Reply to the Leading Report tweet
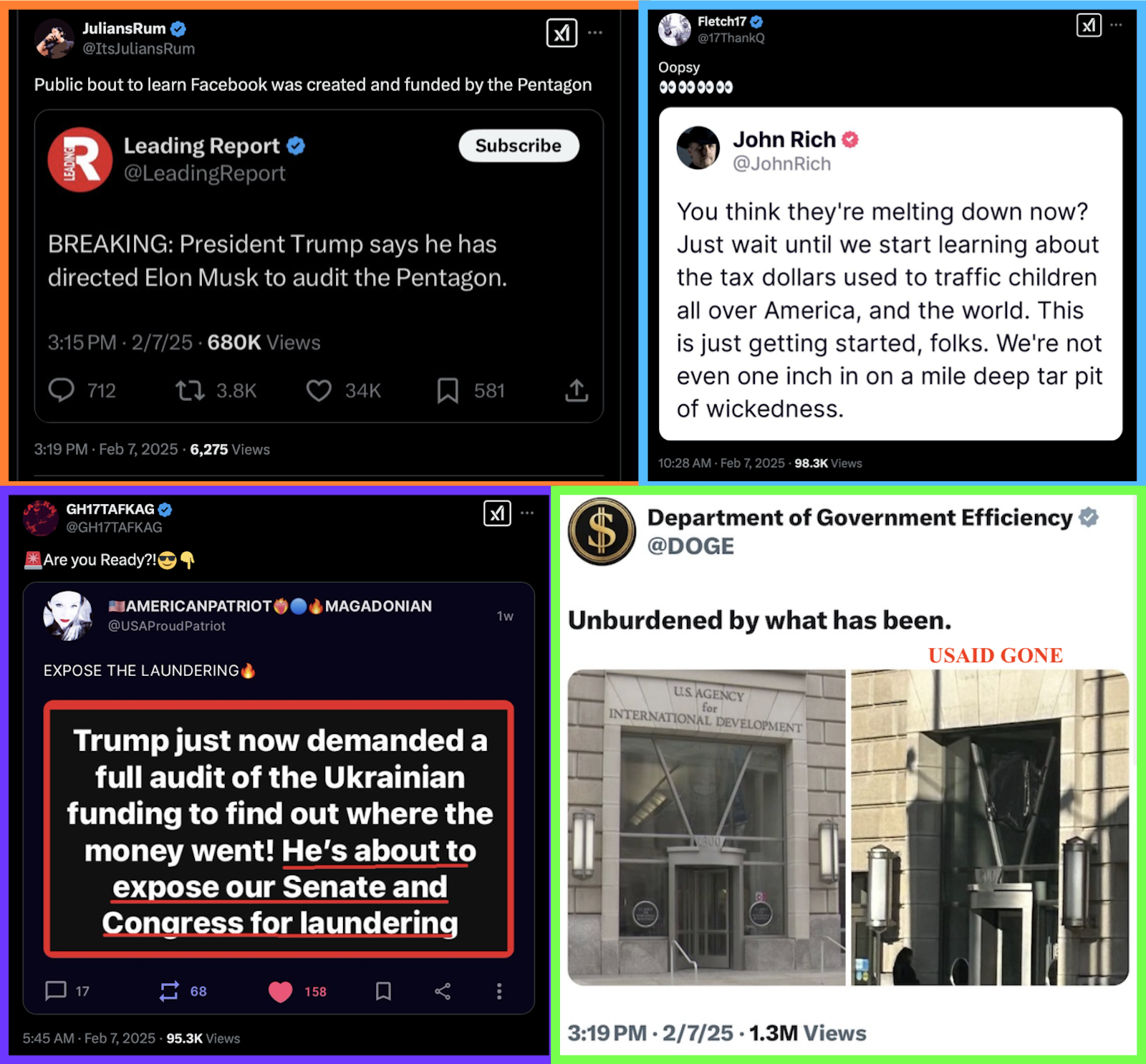 62,390
